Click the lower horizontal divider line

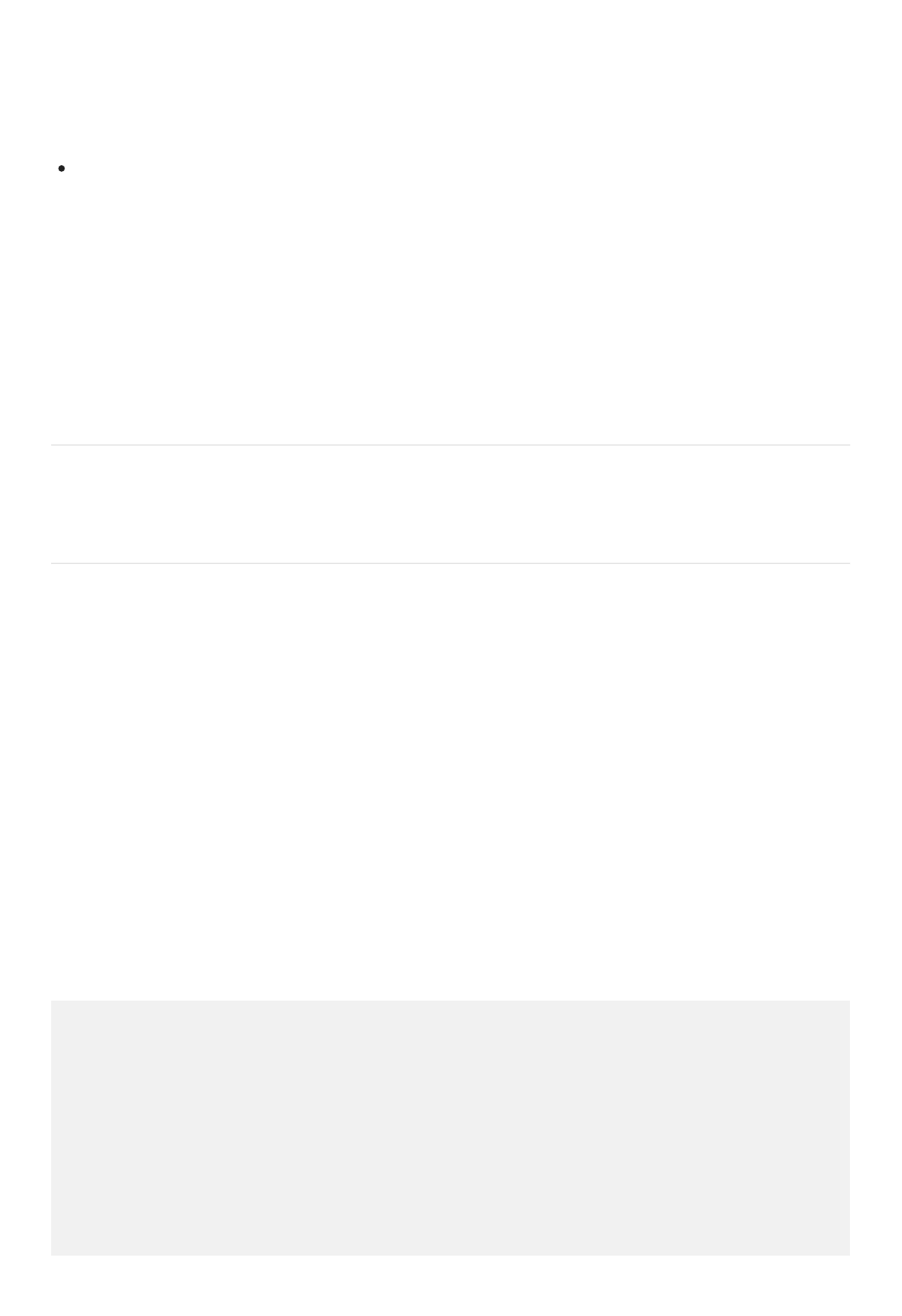click(451, 563)
